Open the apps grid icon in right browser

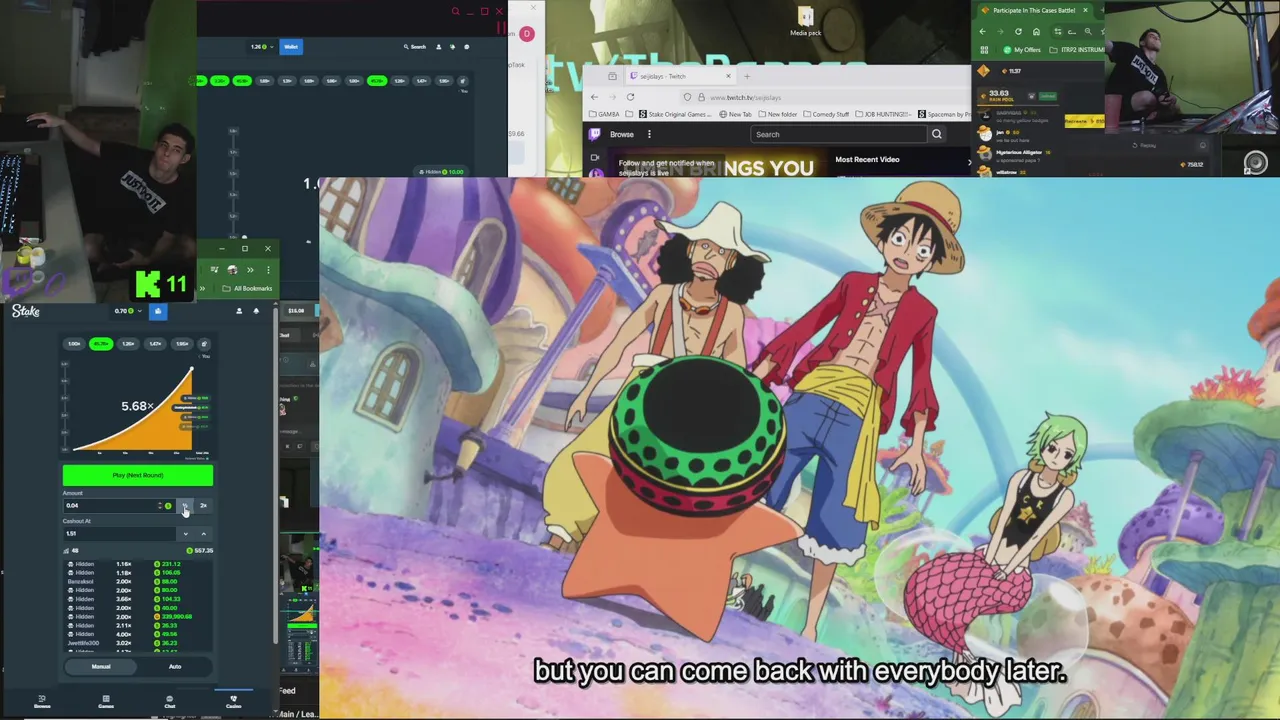pyautogui.click(x=984, y=49)
